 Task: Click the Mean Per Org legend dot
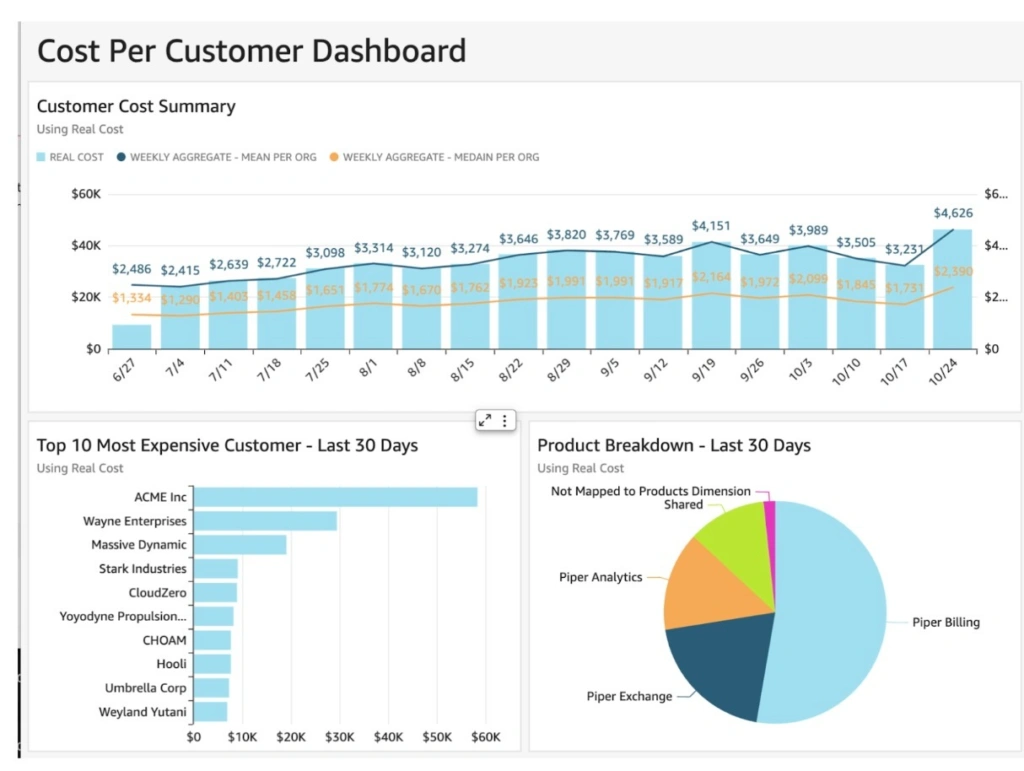[121, 157]
